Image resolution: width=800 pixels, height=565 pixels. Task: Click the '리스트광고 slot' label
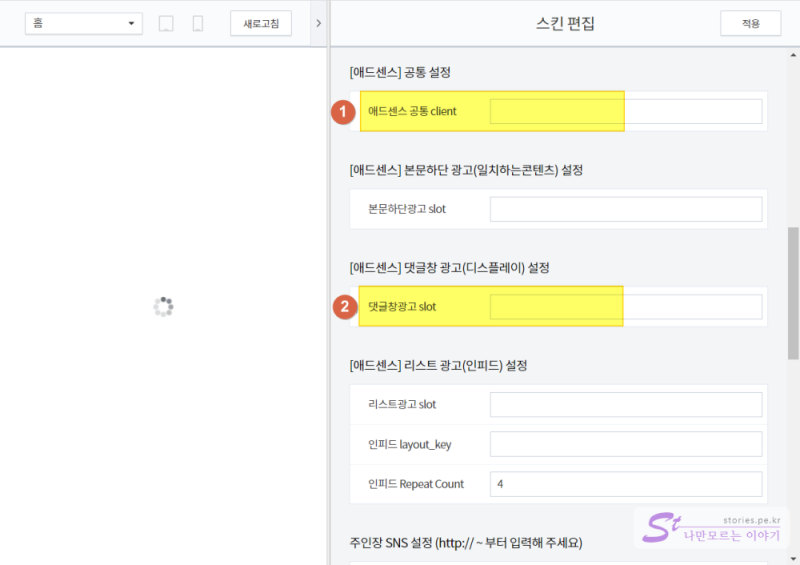click(x=402, y=404)
